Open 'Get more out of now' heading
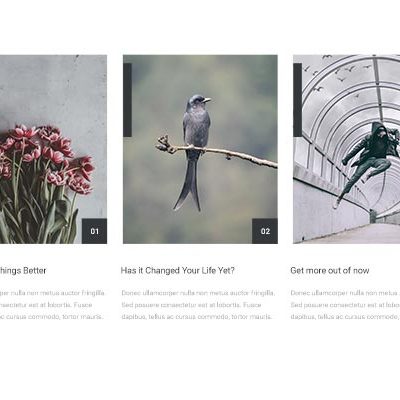This screenshot has width=400, height=400. (330, 270)
